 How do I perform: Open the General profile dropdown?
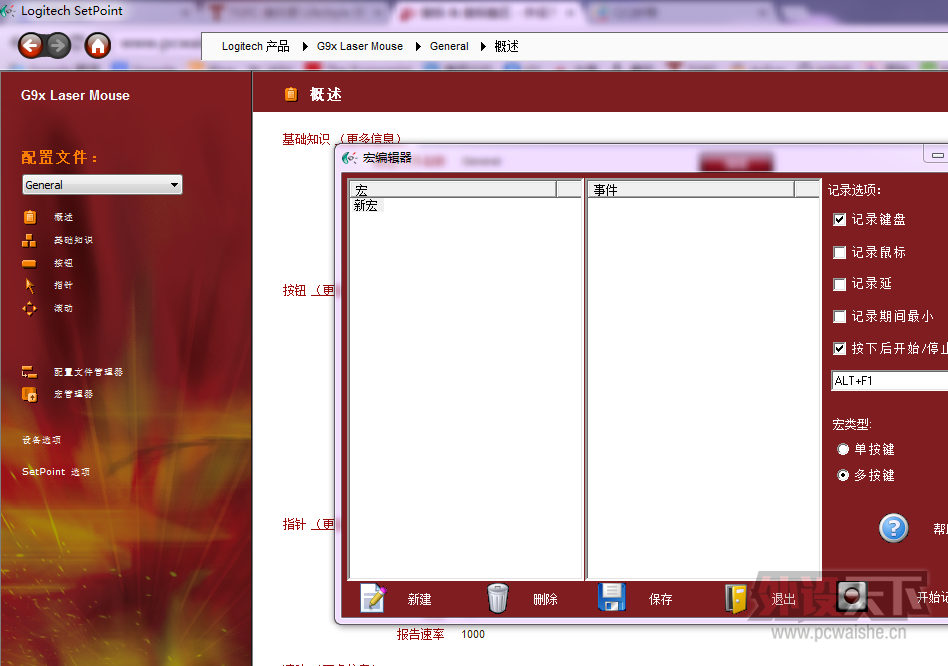[102, 184]
